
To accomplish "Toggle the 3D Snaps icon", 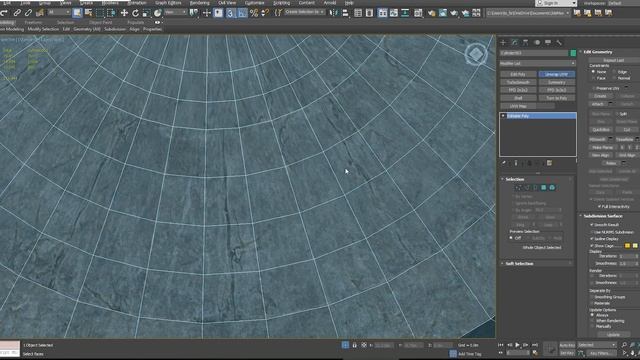I will (x=231, y=13).
